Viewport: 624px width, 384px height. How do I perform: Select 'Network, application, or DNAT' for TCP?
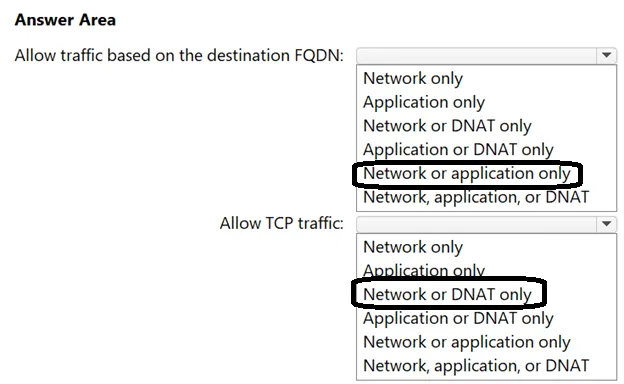(x=476, y=366)
